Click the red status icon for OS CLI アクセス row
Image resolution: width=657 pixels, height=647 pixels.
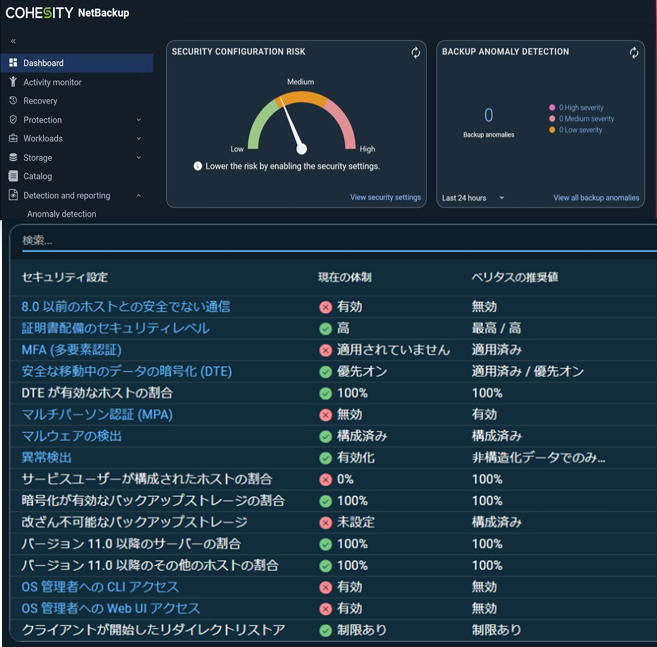(326, 587)
